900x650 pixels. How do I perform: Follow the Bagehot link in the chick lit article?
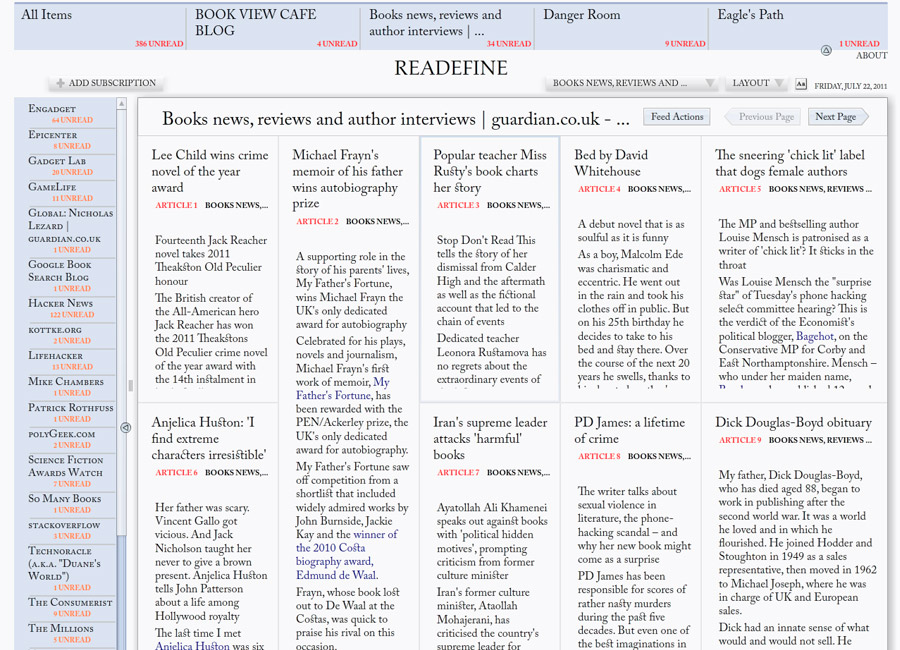click(x=814, y=338)
